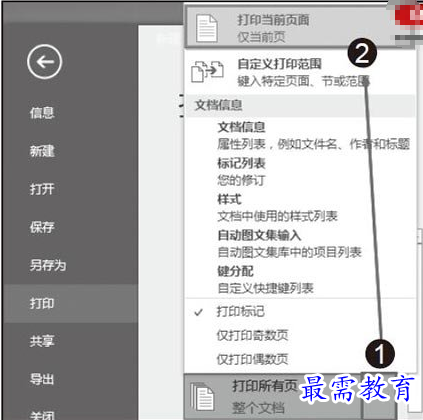Select 样式 list entry
The image size is (423, 420).
click(x=277, y=208)
